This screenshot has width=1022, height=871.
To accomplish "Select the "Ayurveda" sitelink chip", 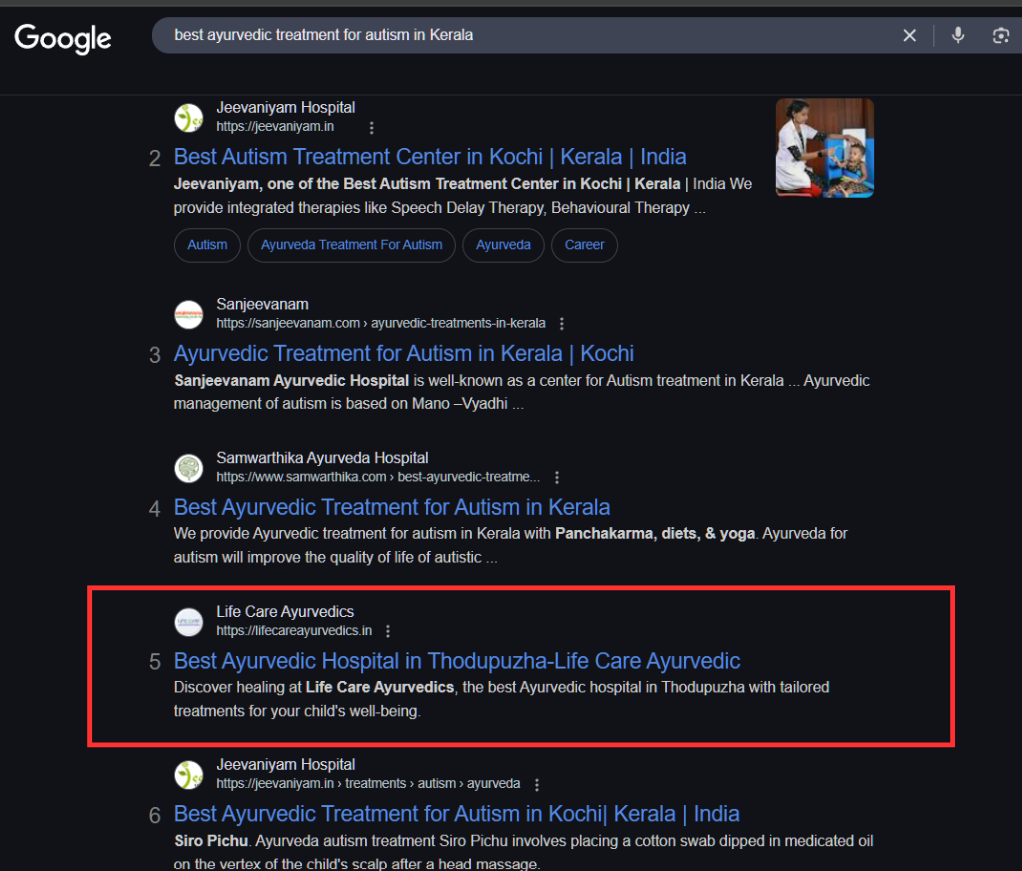I will (x=503, y=245).
